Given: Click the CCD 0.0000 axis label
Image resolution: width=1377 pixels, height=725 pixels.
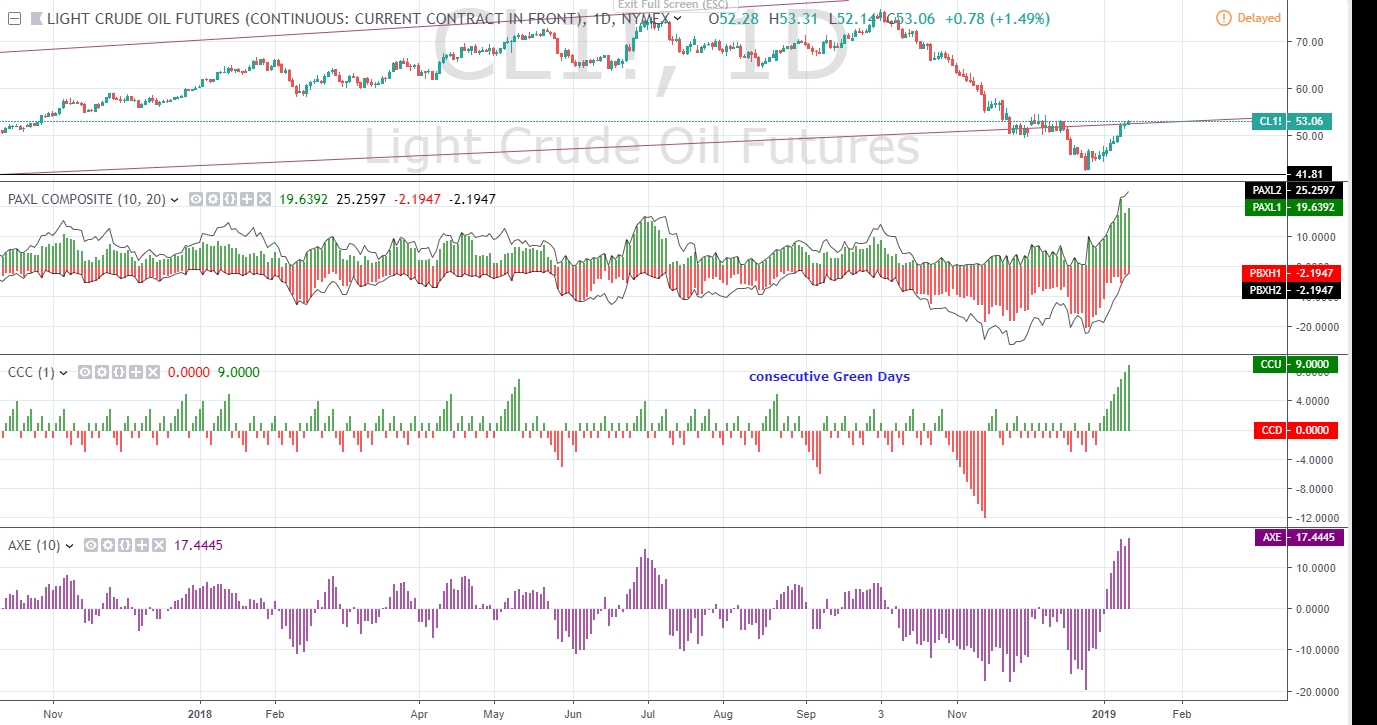Looking at the screenshot, I should tap(1295, 431).
